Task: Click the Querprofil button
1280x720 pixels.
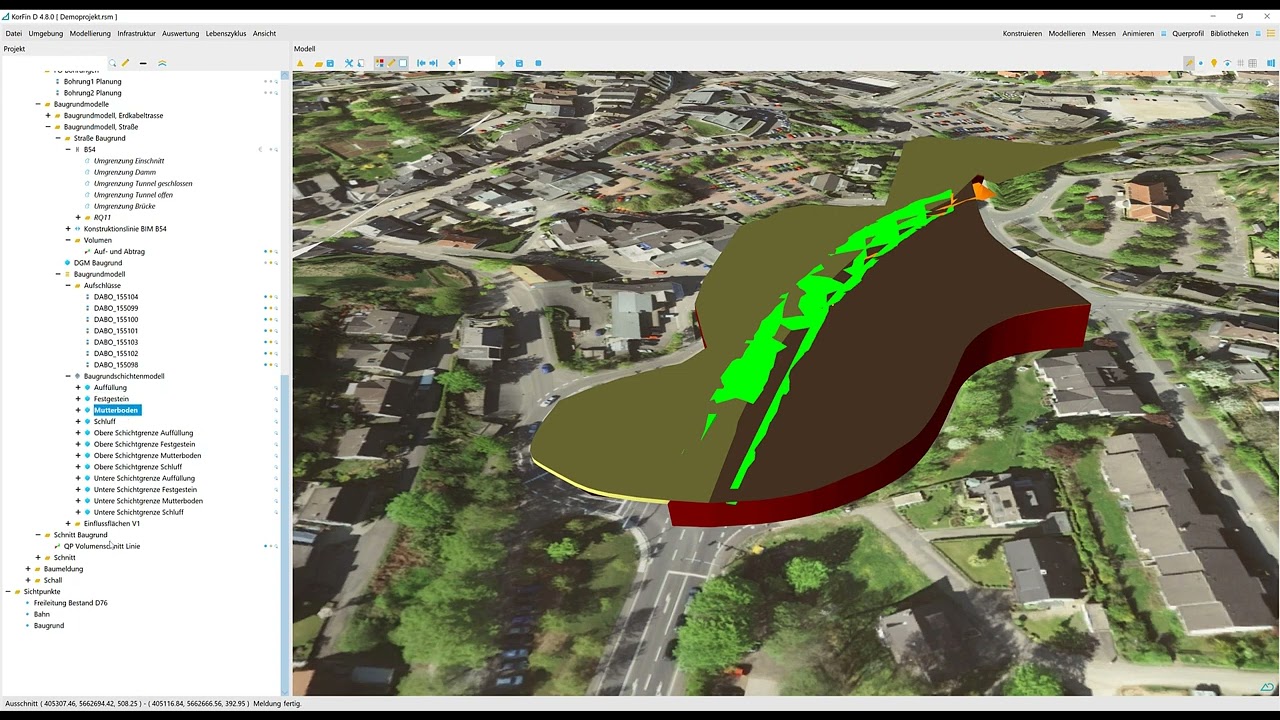Action: pos(1188,33)
